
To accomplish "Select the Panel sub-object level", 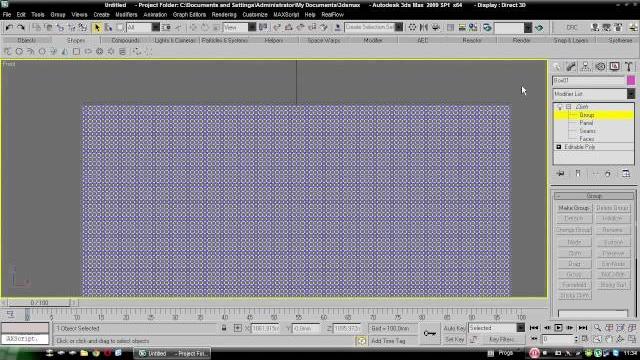I will [x=586, y=123].
